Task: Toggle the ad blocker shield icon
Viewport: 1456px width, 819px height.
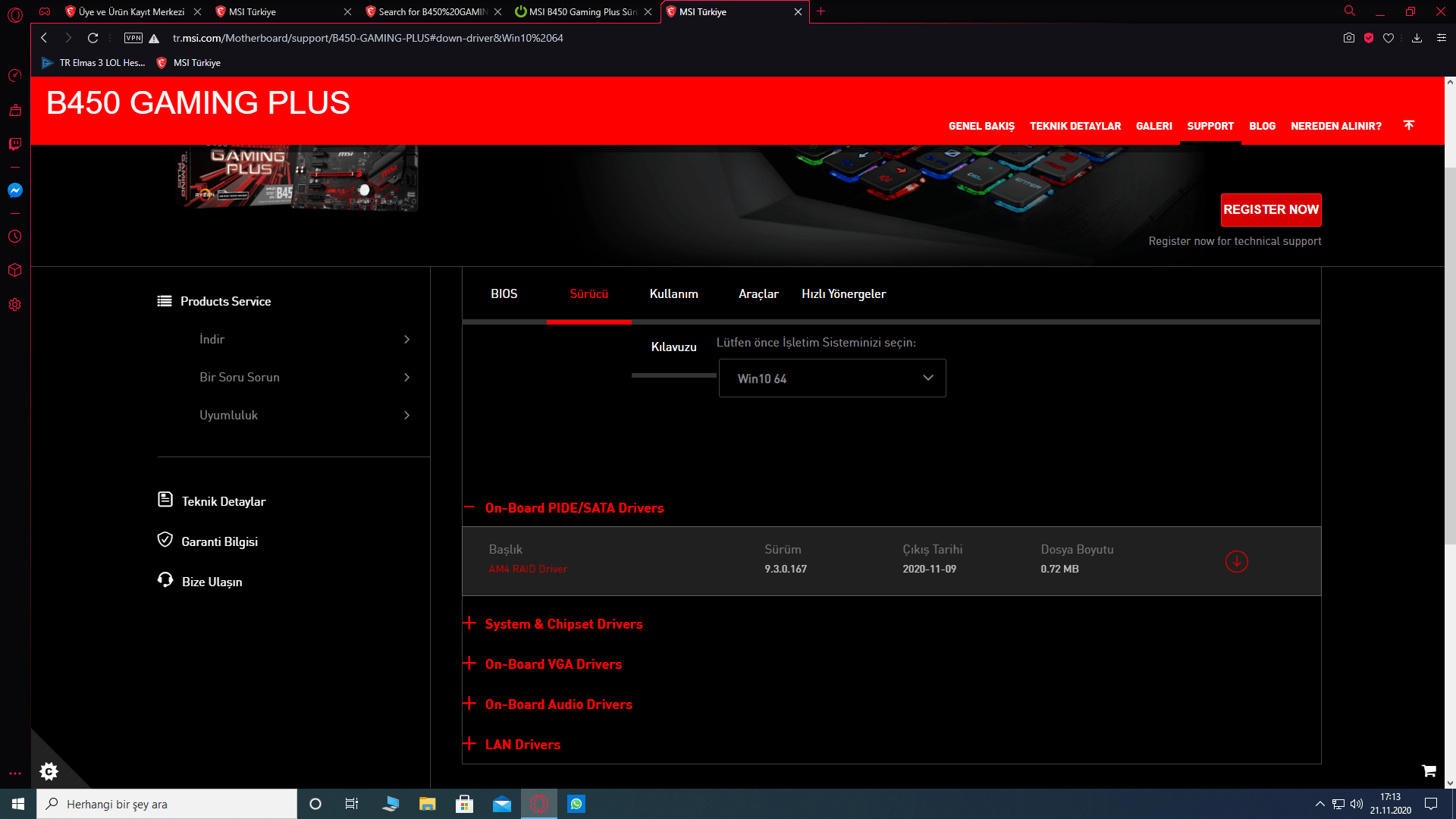Action: point(1369,38)
